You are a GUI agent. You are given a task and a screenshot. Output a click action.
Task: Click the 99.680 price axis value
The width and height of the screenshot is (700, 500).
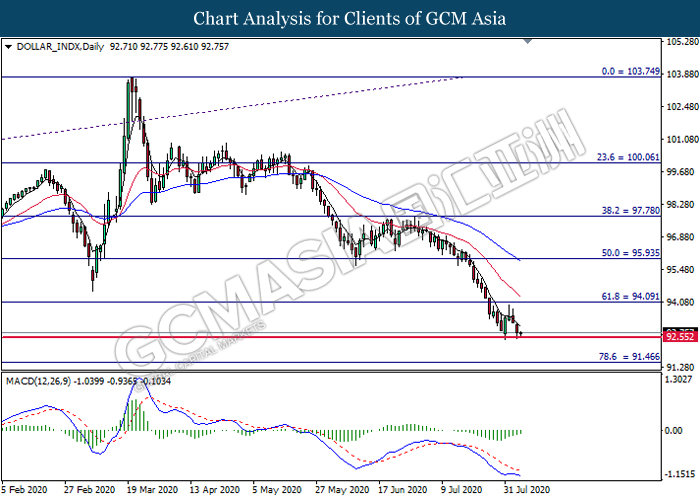tap(680, 172)
